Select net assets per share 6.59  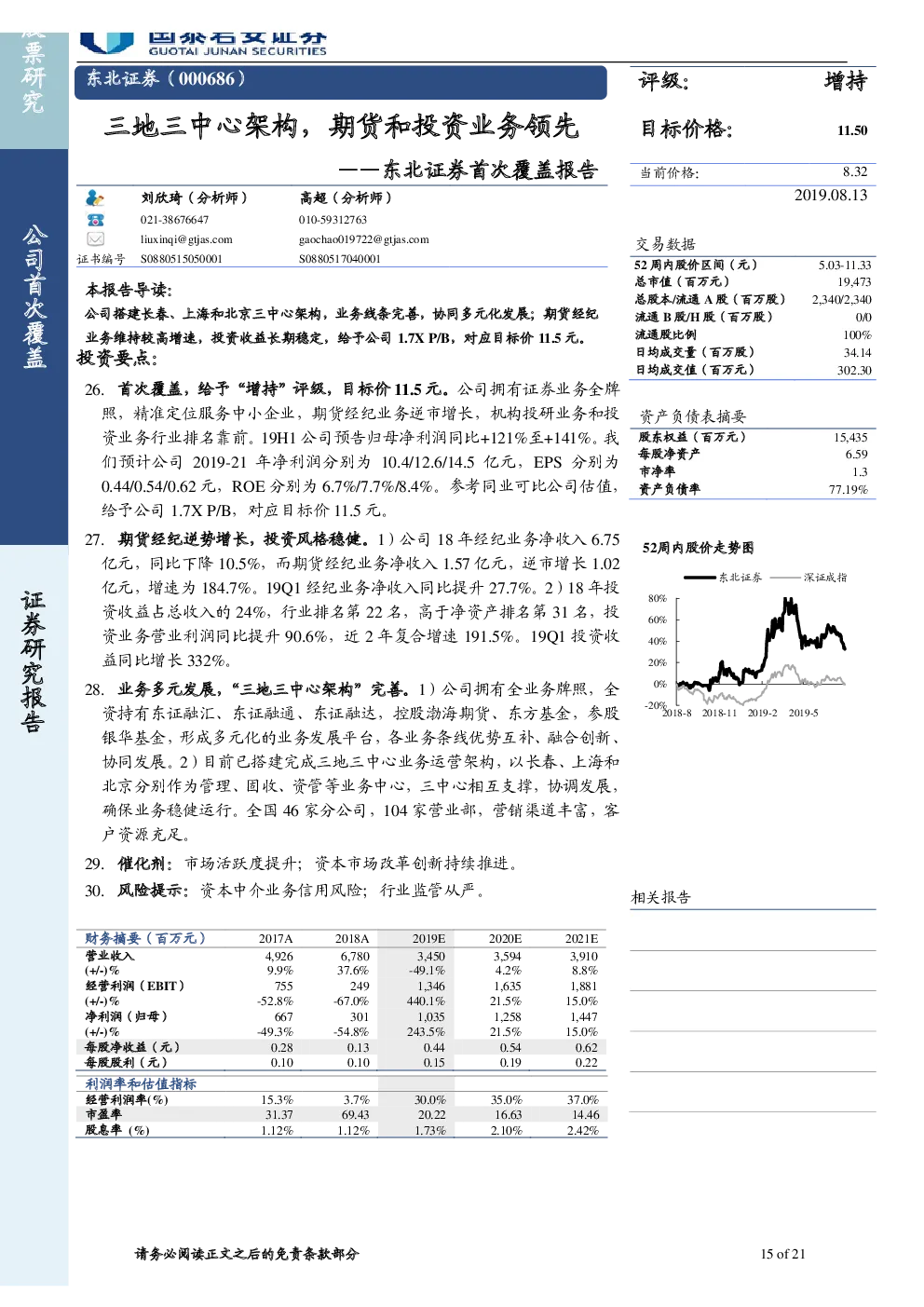coord(857,455)
